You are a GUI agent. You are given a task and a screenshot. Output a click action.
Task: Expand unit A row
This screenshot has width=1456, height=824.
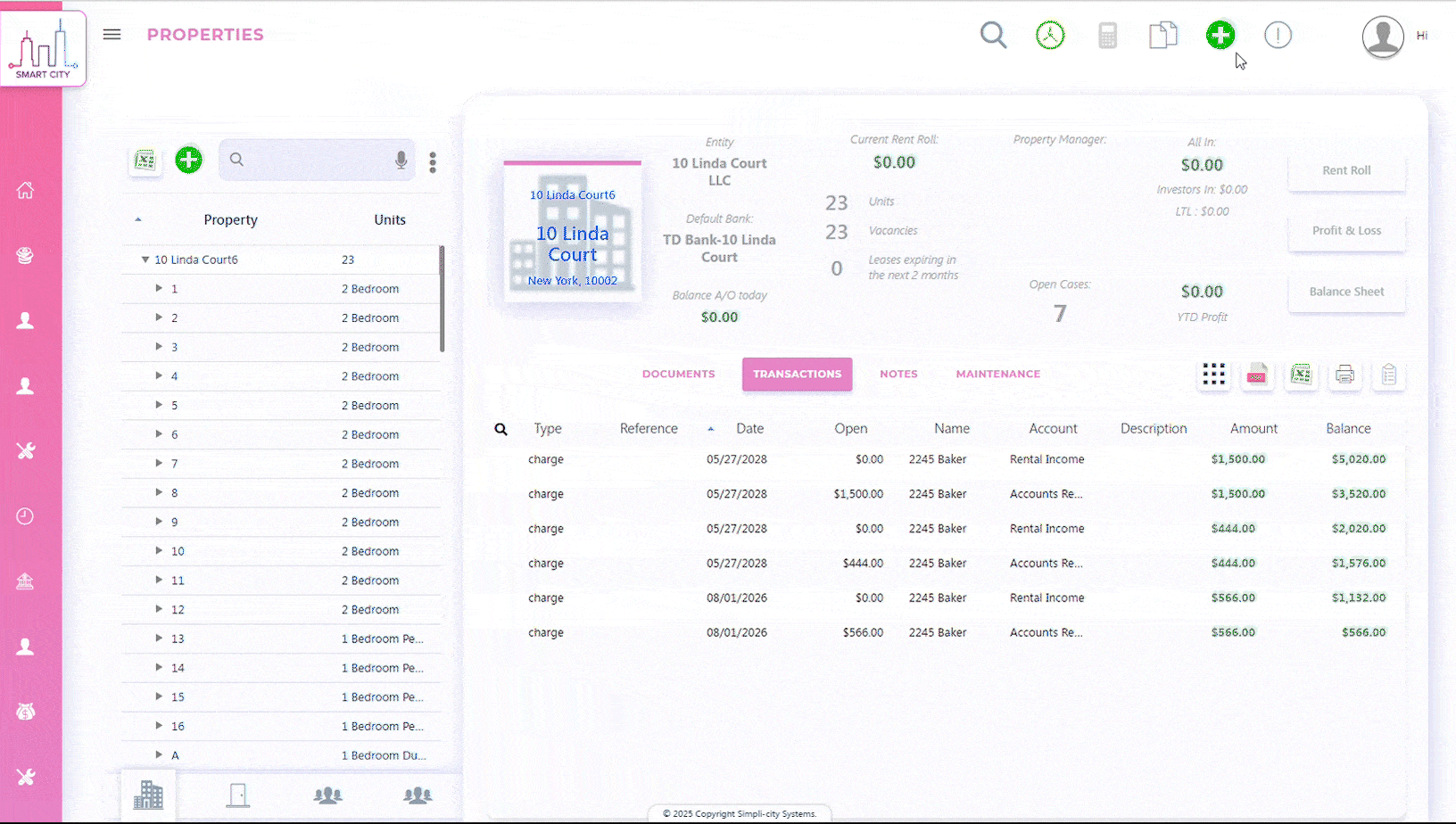tap(159, 754)
